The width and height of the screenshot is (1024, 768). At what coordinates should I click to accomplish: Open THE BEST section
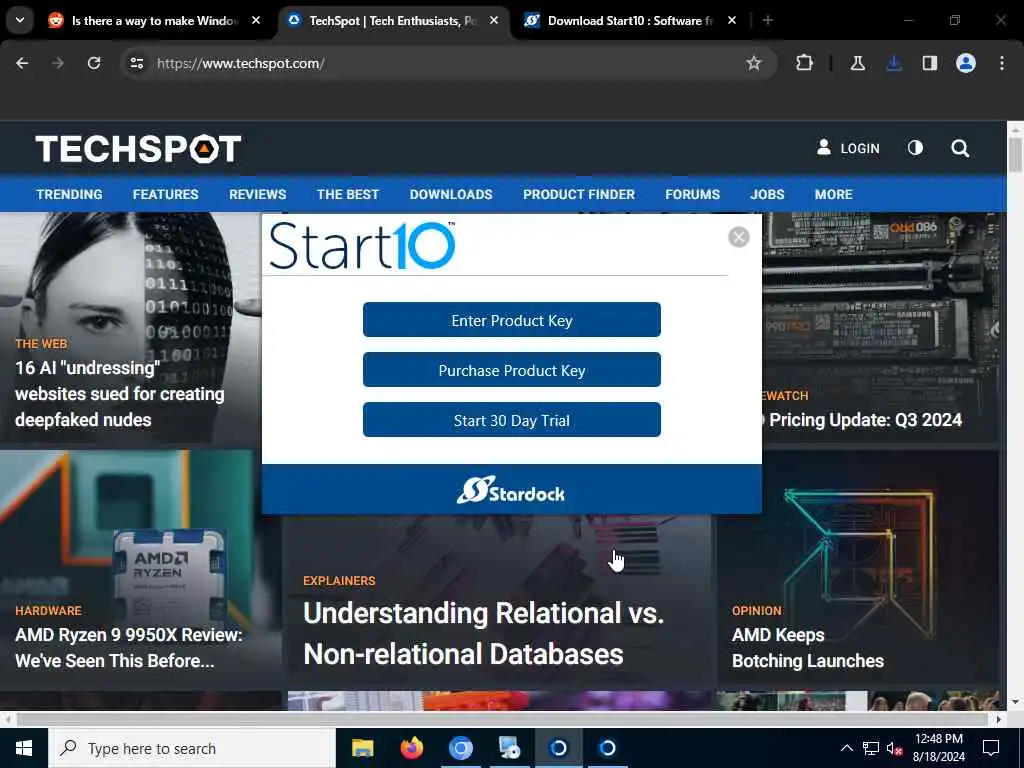pos(347,195)
